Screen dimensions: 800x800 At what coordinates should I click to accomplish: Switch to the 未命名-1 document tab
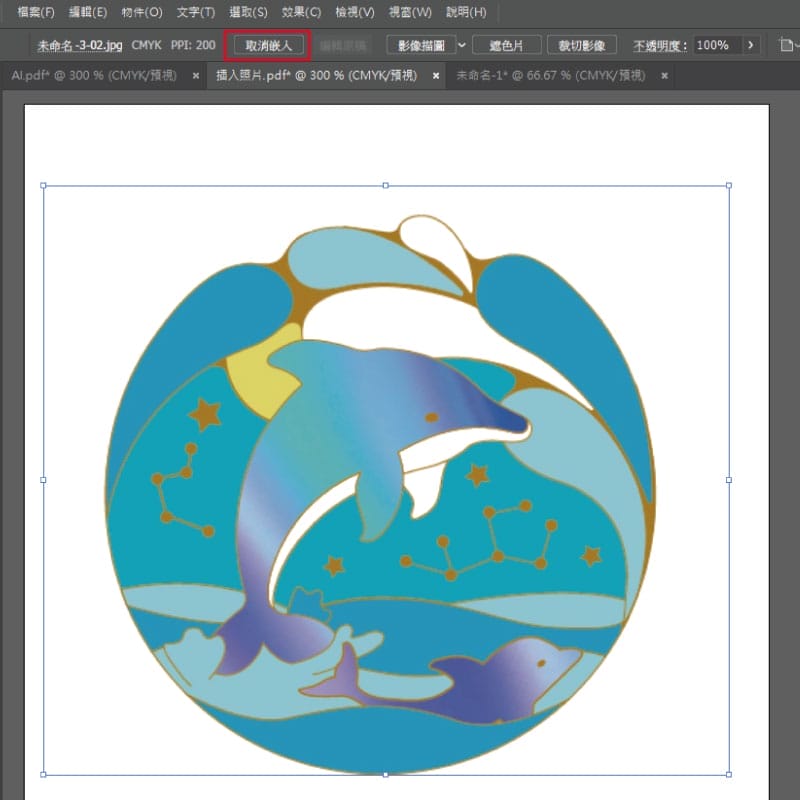[551, 76]
